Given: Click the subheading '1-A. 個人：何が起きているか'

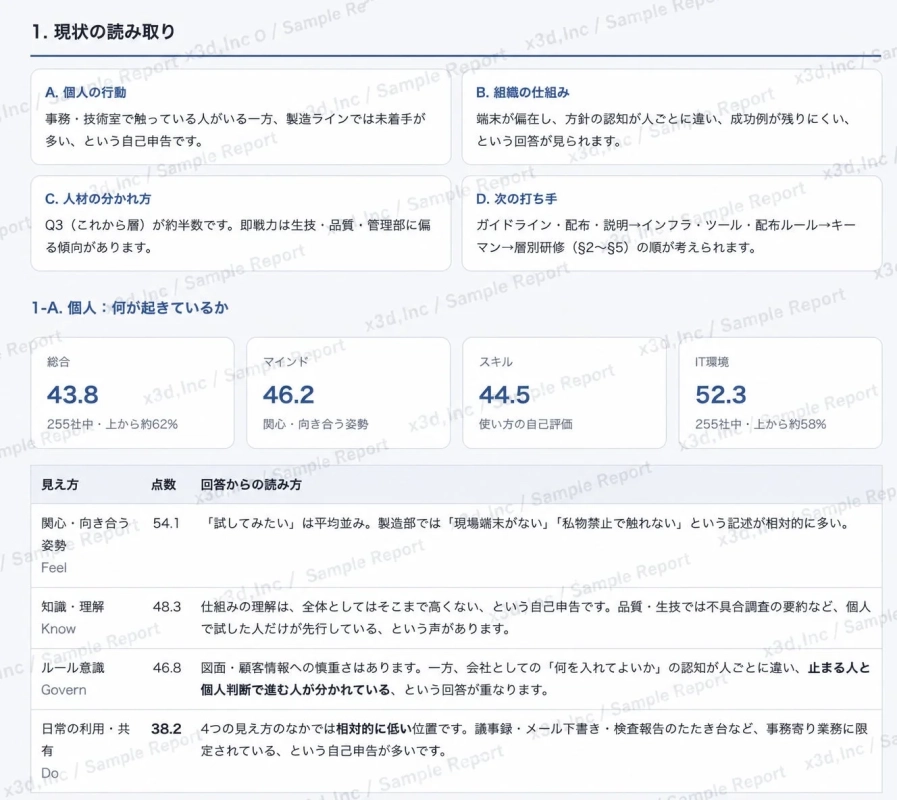Looking at the screenshot, I should click(x=130, y=307).
